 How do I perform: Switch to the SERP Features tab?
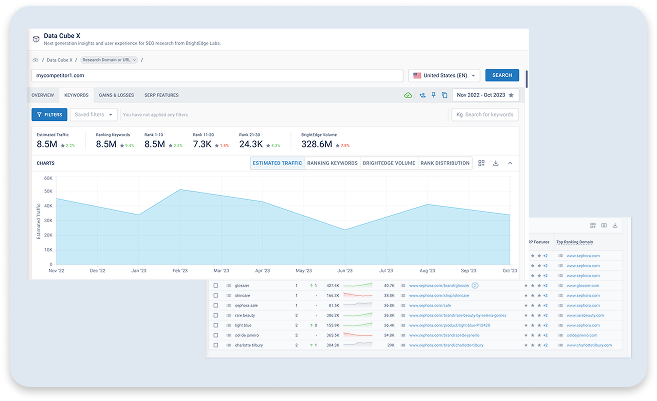[162, 95]
